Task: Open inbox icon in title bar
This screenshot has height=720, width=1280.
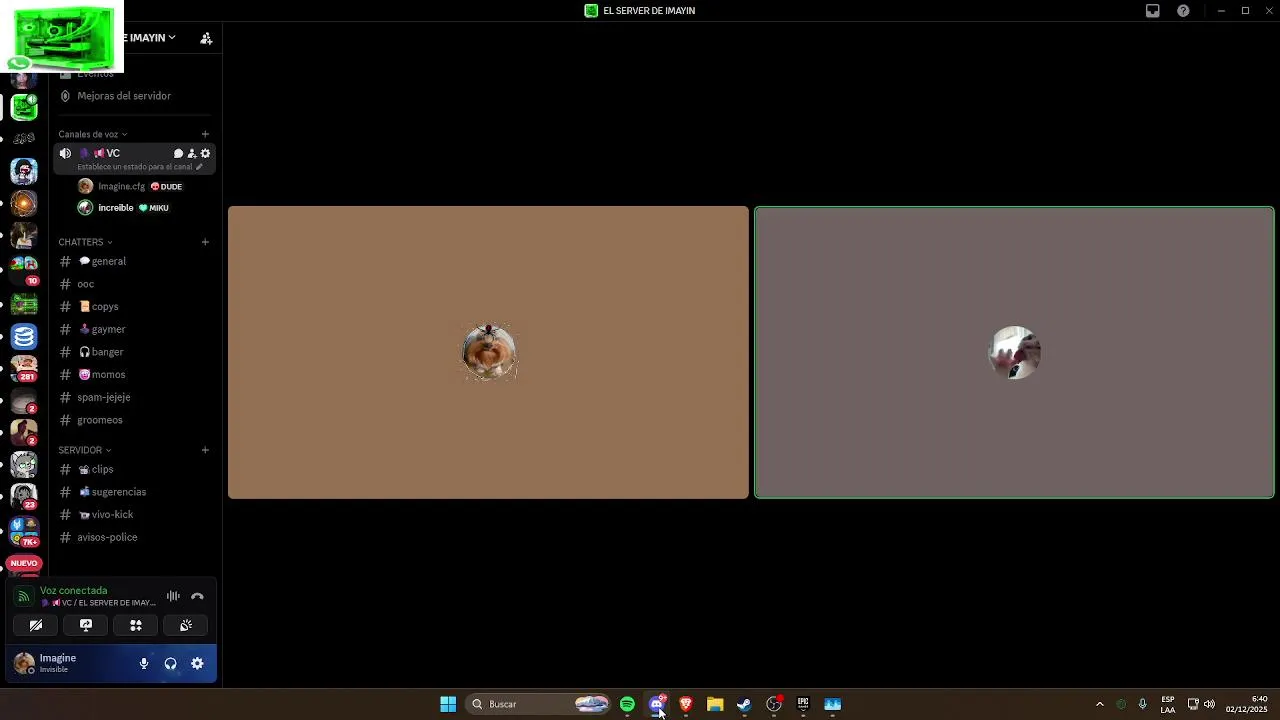Action: click(x=1152, y=10)
